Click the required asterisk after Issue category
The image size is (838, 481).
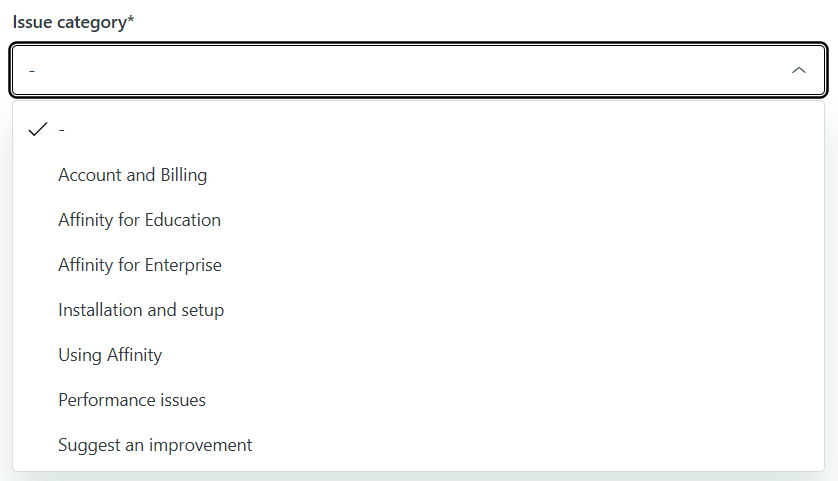coord(131,20)
